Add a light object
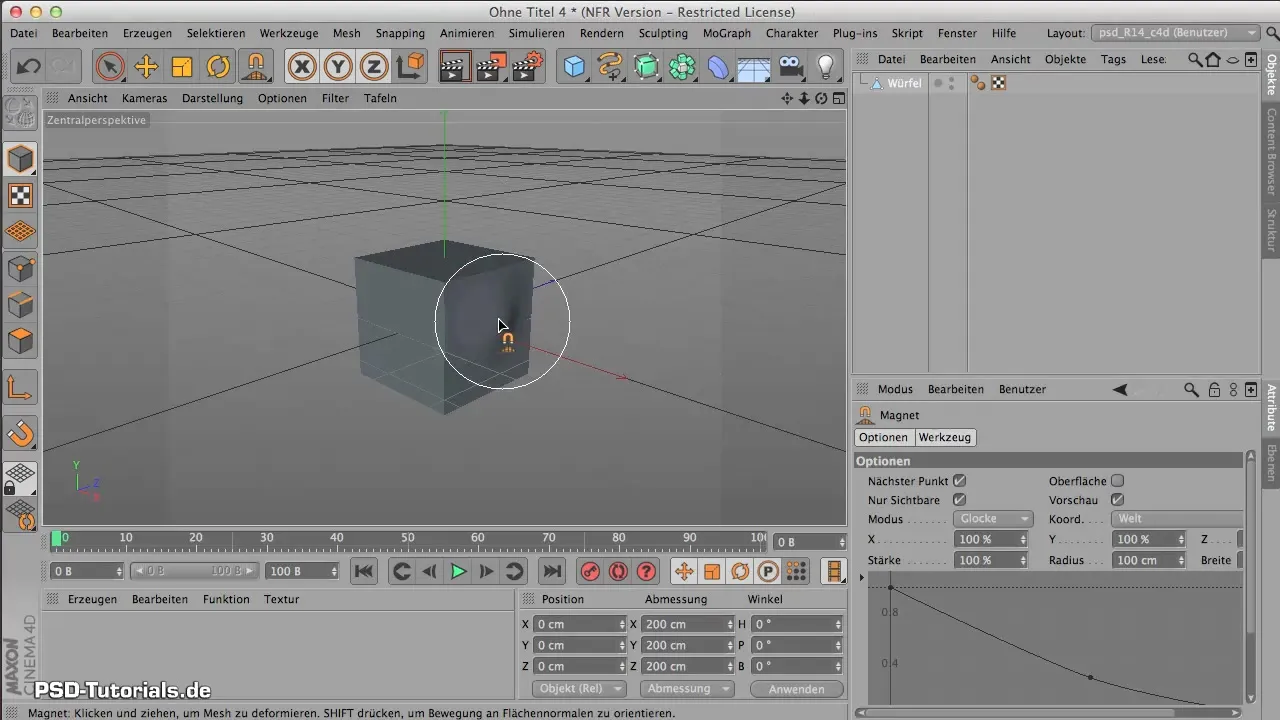 tap(826, 67)
